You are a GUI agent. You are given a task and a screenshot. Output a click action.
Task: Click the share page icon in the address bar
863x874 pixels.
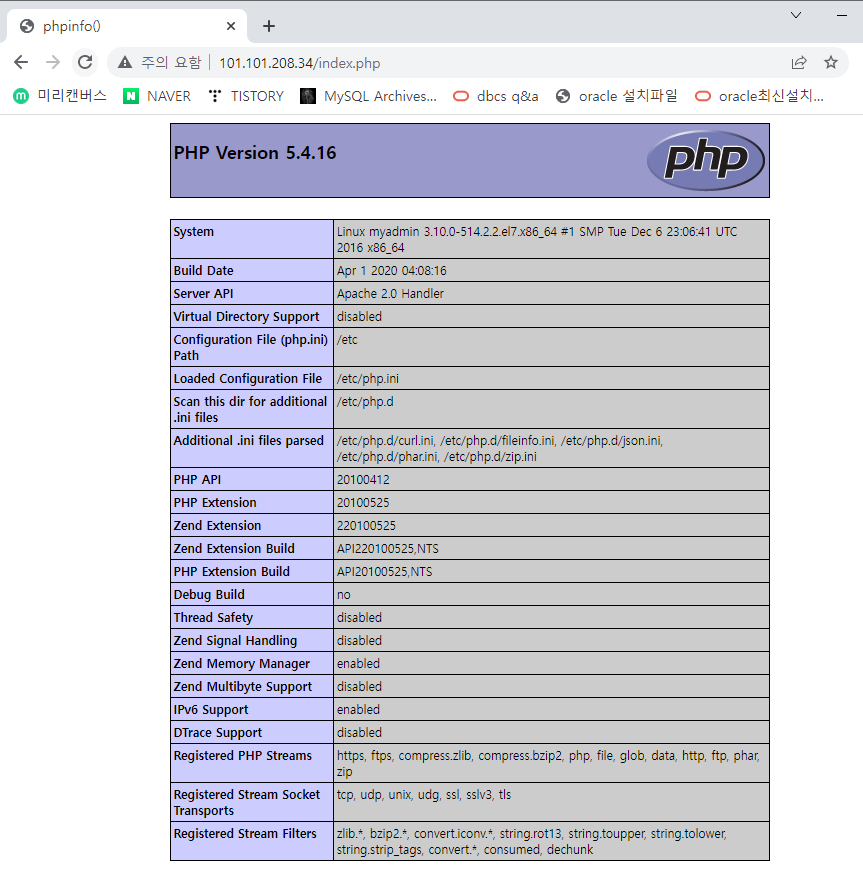pyautogui.click(x=799, y=62)
